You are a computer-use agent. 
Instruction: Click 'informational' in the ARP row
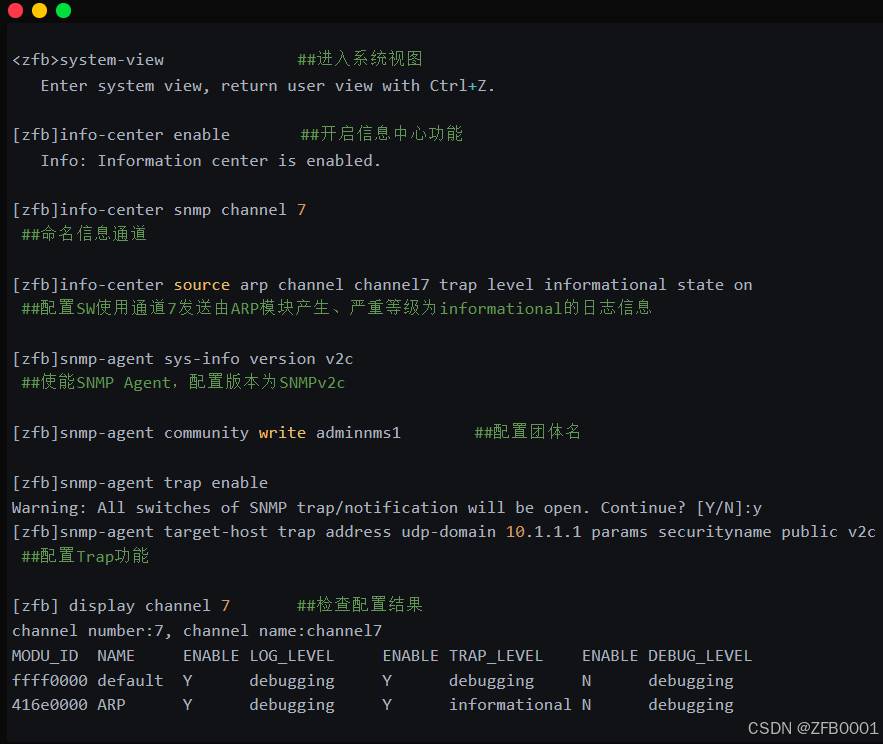(x=510, y=705)
